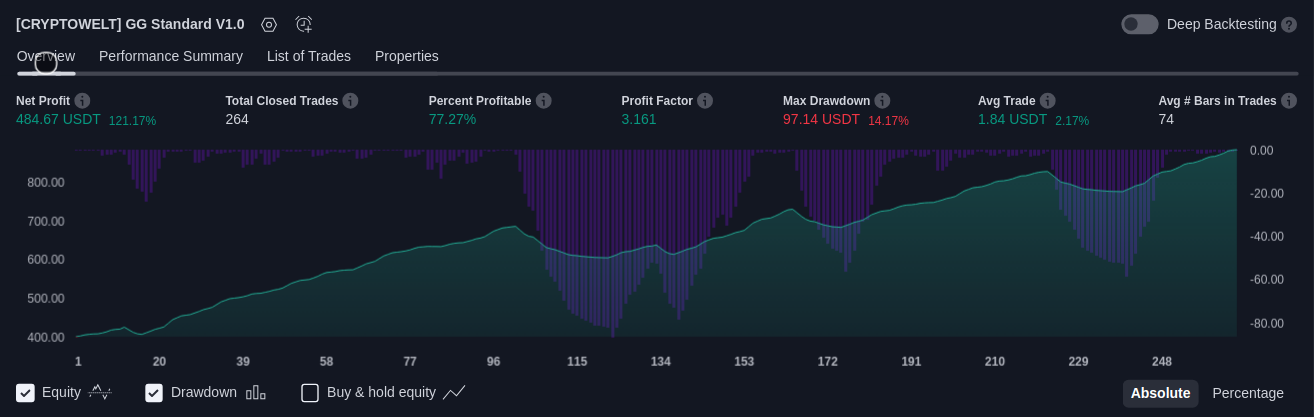The height and width of the screenshot is (417, 1314).
Task: Click the Avg # Bars in Trades info icon
Action: point(1289,101)
